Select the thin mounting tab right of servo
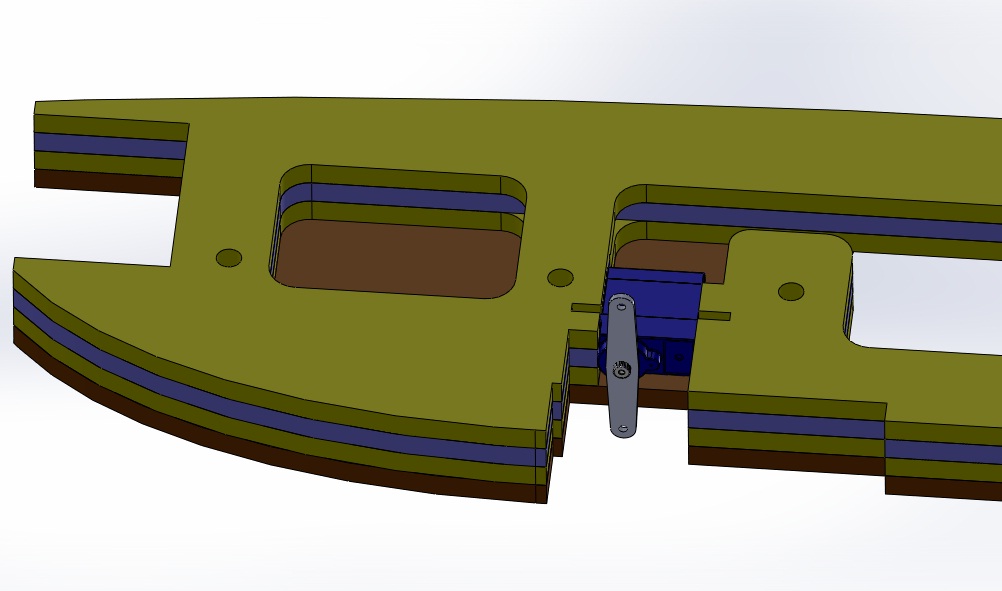The image size is (1002, 591). 716,316
